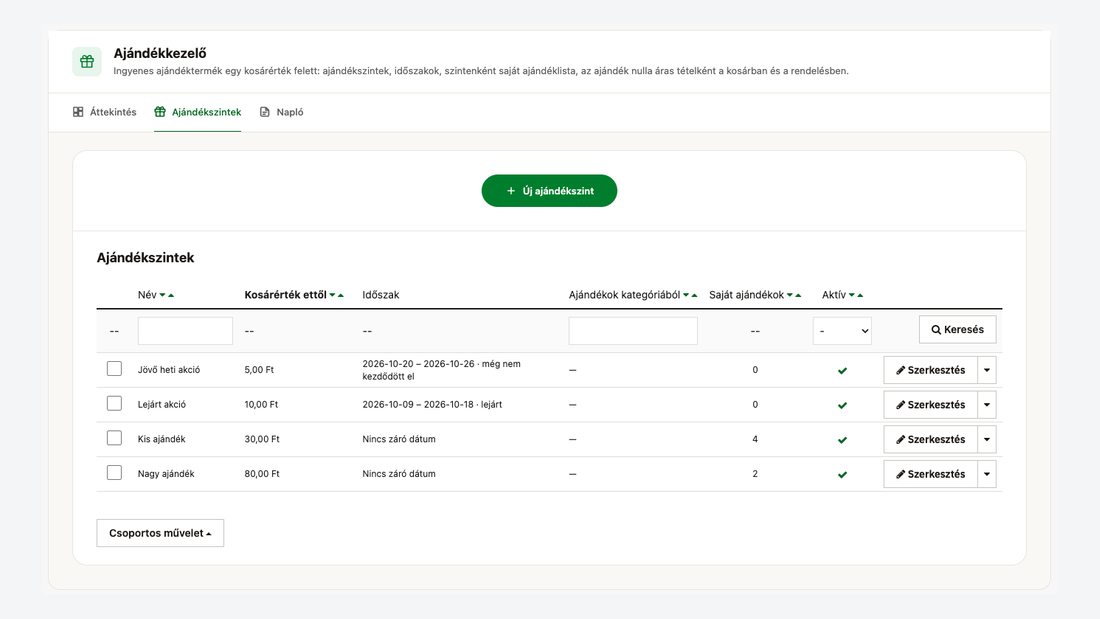Switch to the Áttekintés tab
The image size is (1100, 619).
pyautogui.click(x=105, y=112)
